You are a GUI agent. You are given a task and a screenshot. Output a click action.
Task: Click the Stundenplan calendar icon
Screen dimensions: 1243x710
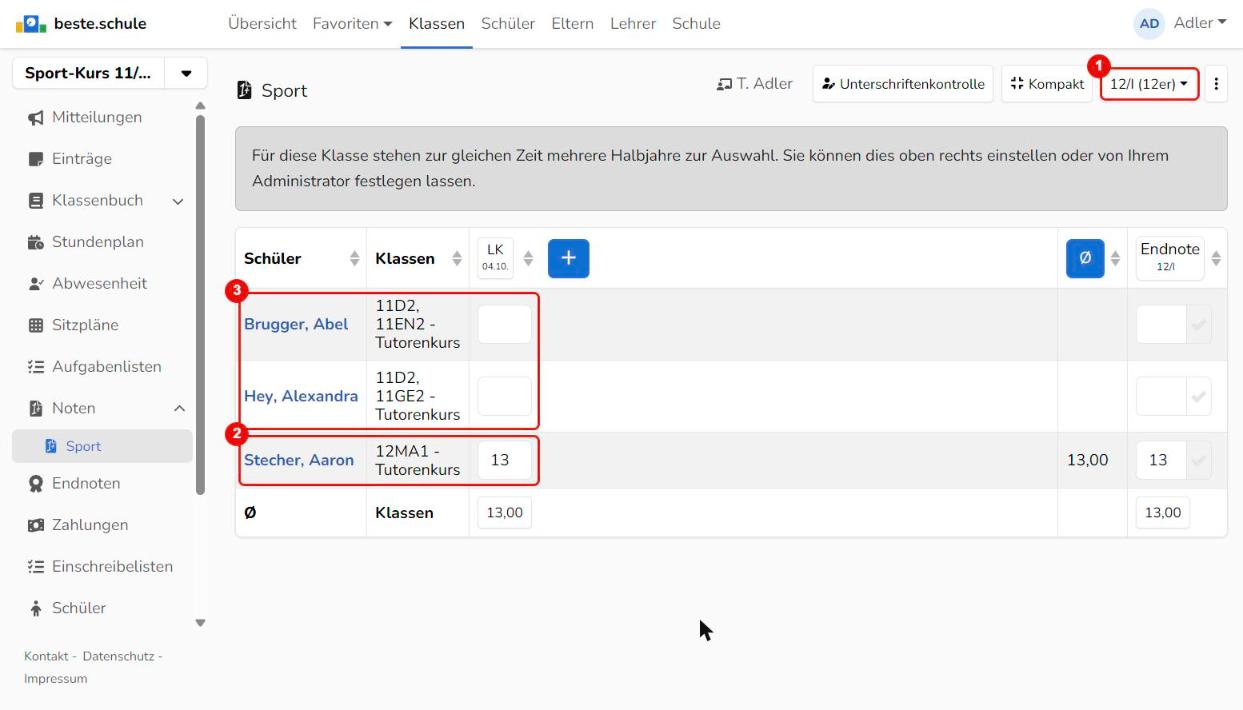[x=36, y=242]
